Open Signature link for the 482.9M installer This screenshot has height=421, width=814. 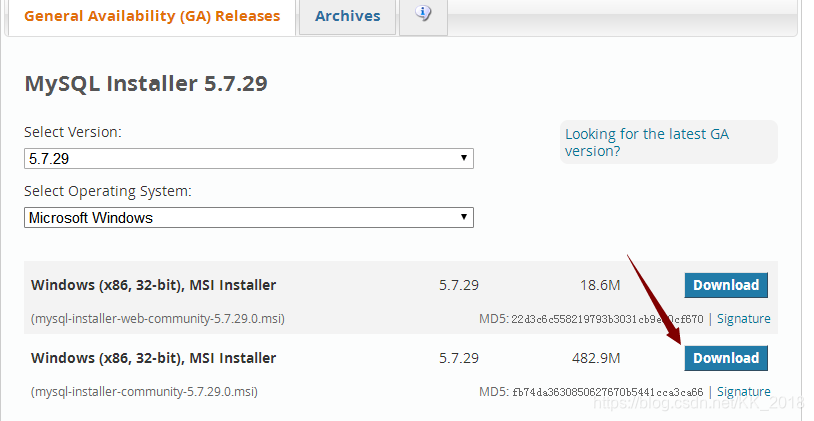coord(744,392)
